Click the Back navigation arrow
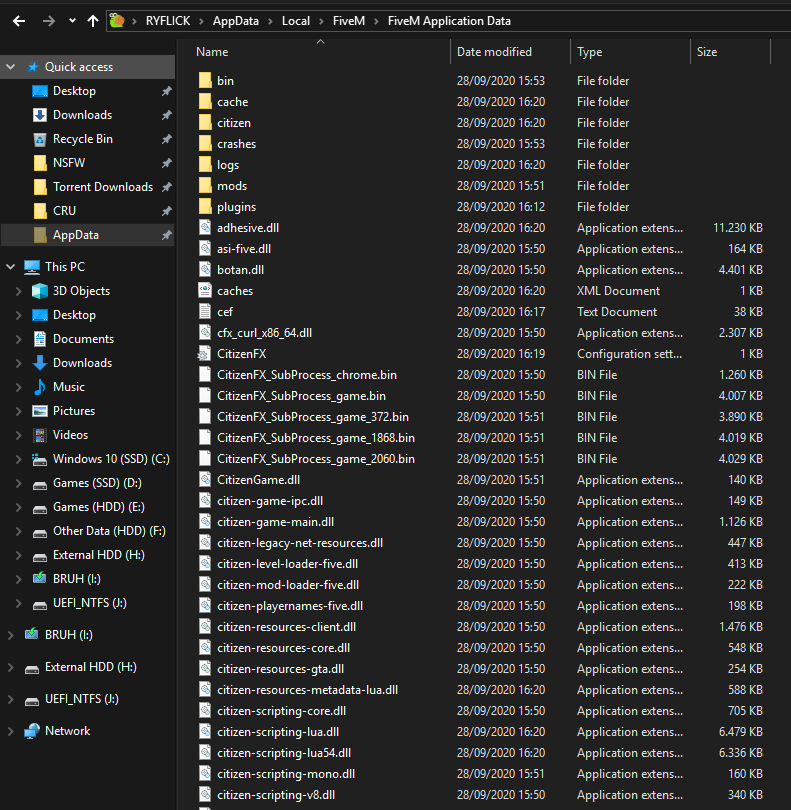This screenshot has height=810, width=791. tap(19, 20)
